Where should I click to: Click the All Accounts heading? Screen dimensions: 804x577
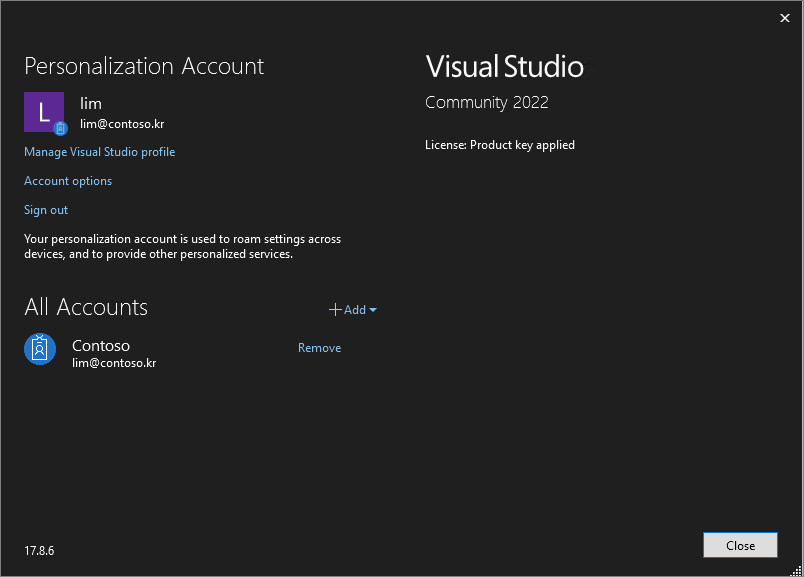[86, 307]
